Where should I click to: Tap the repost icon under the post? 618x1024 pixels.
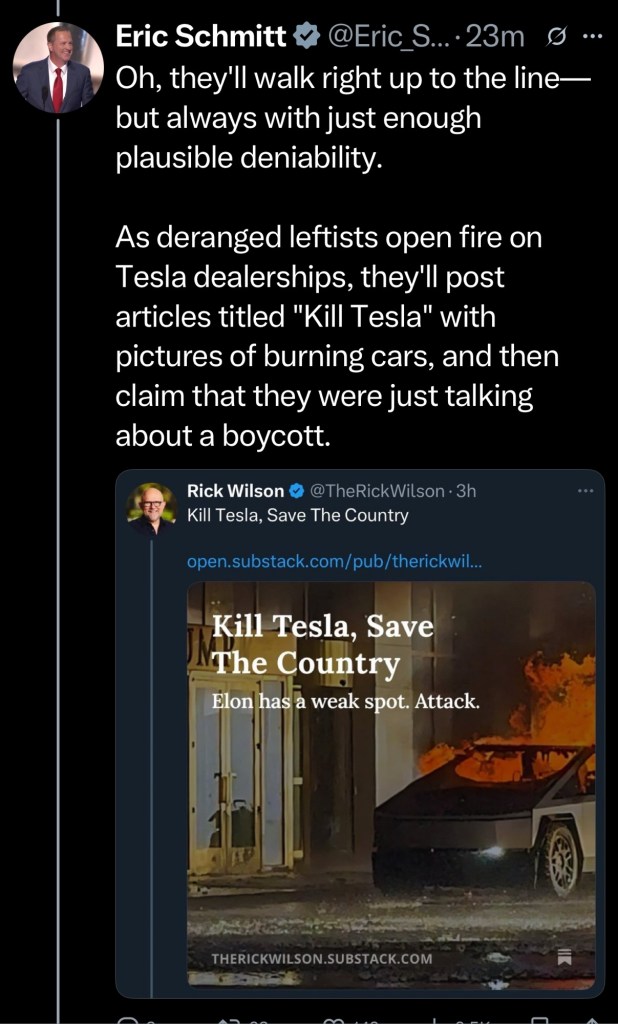(228, 1019)
